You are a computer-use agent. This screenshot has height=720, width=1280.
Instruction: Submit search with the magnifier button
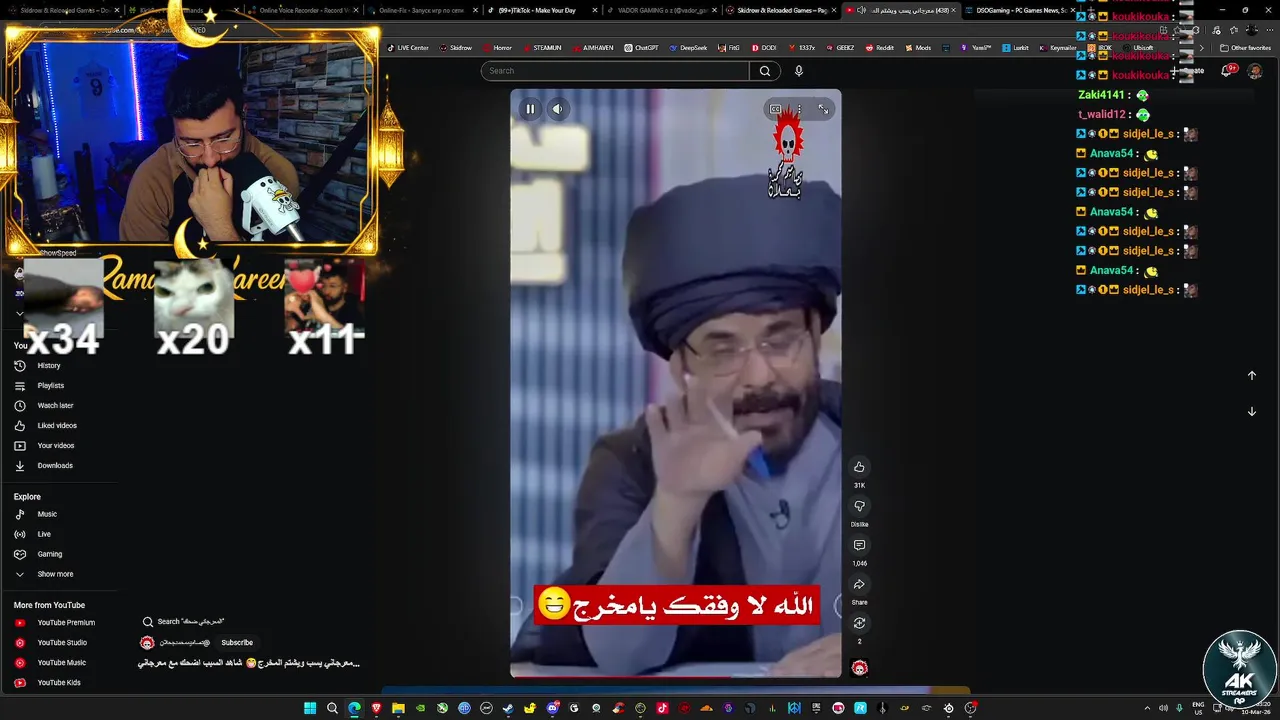click(x=765, y=71)
